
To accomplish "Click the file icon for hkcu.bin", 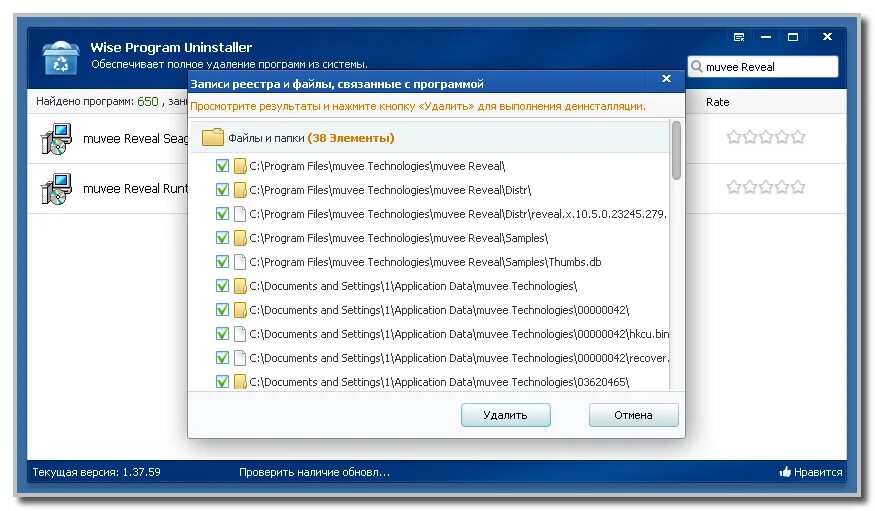I will point(240,334).
